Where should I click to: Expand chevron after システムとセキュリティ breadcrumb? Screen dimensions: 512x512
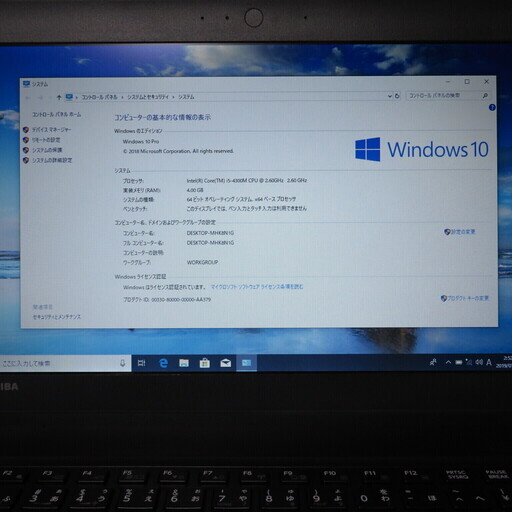[x=173, y=97]
